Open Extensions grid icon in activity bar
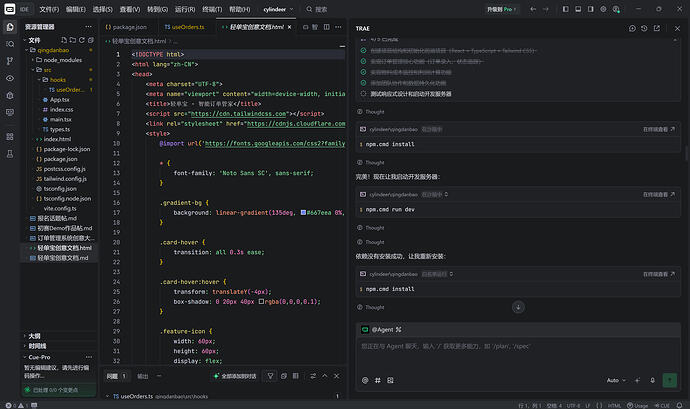This screenshot has height=409, width=690. click(10, 136)
